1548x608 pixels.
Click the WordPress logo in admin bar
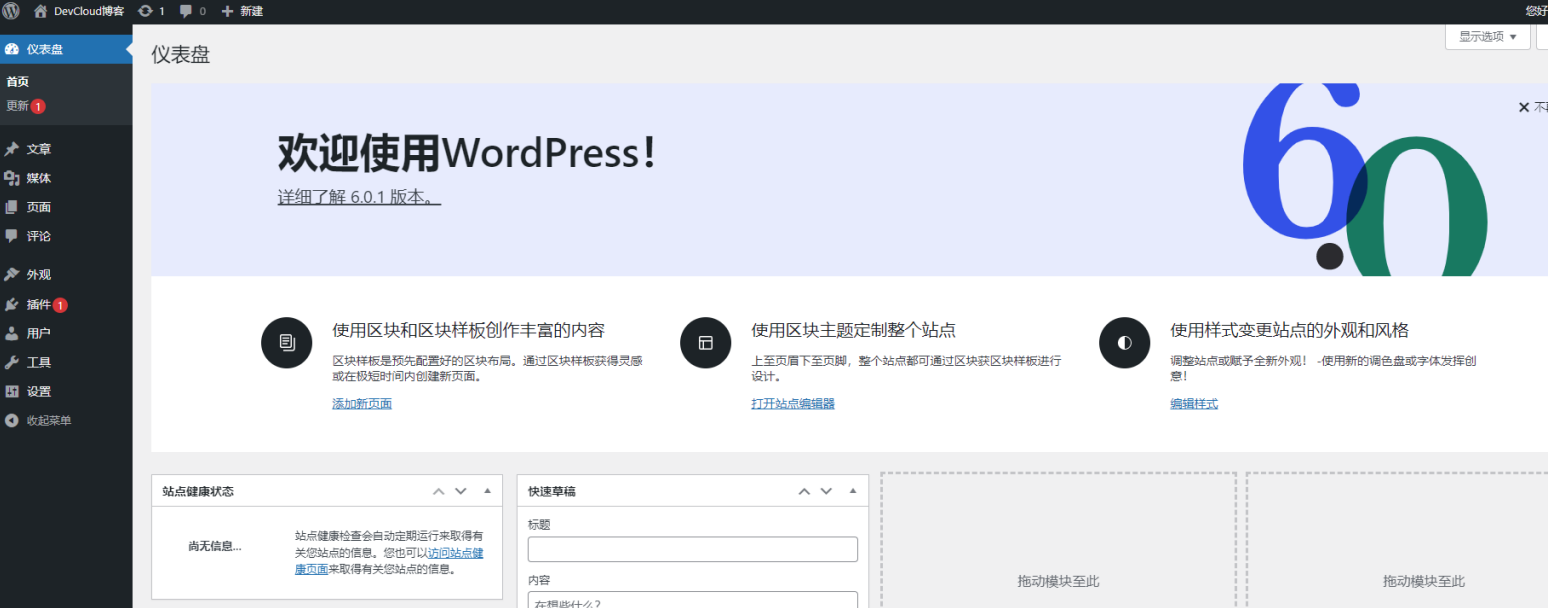11,11
